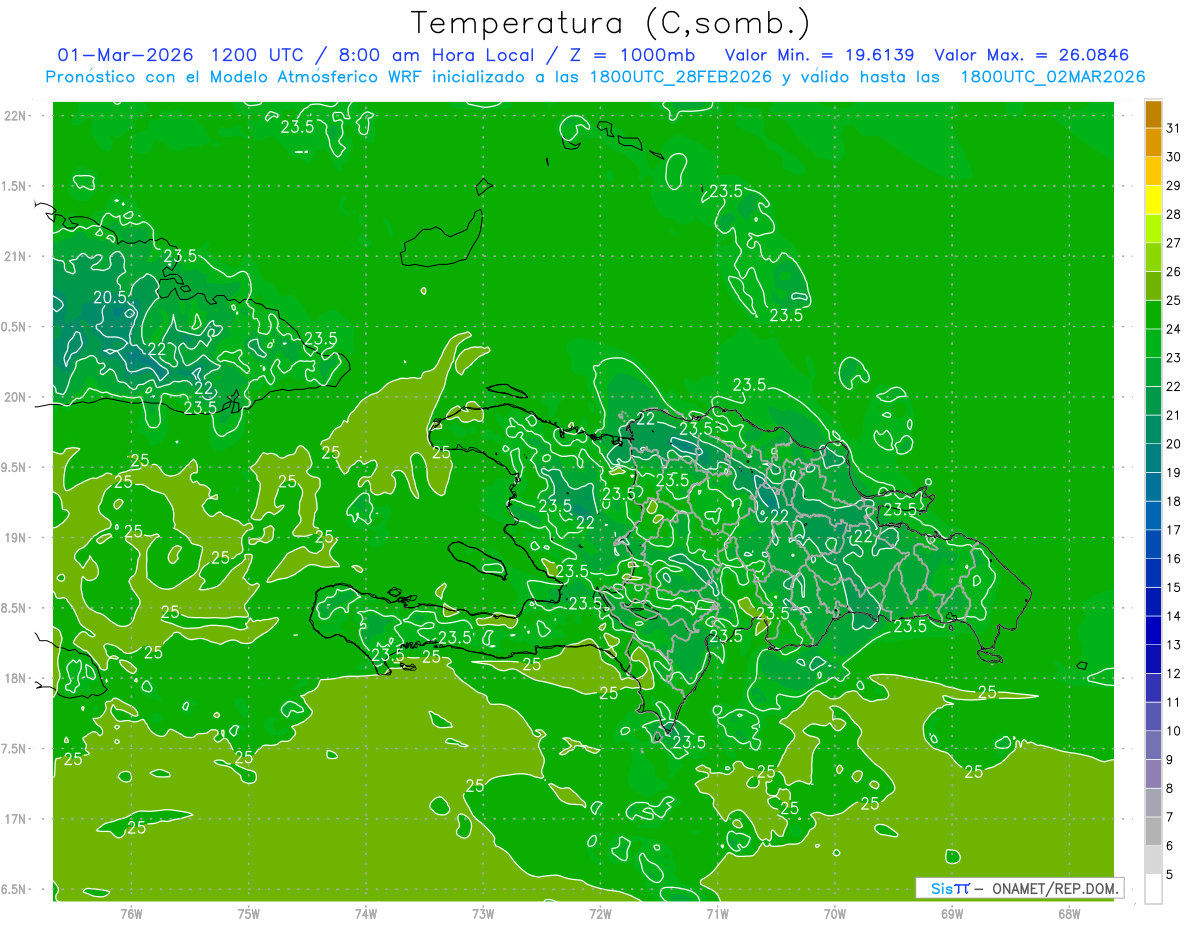Click the teal swatch between 19 and 20

click(1153, 458)
